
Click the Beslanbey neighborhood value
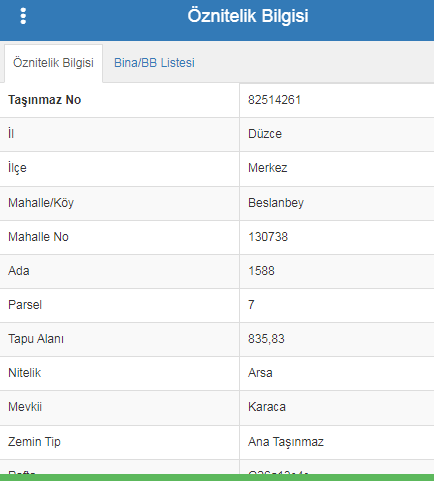(x=276, y=203)
